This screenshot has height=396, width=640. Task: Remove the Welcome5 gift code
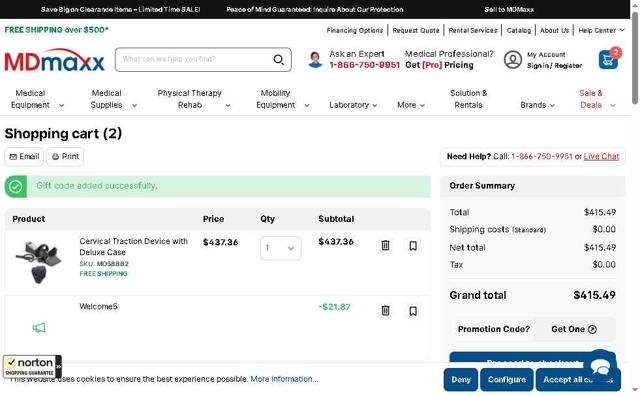(385, 311)
